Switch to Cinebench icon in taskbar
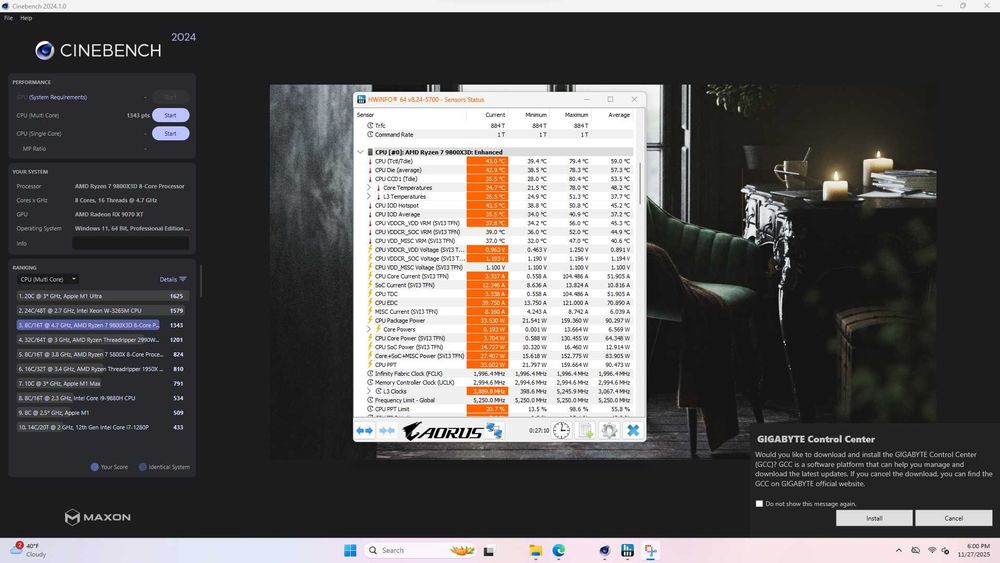 tap(605, 550)
